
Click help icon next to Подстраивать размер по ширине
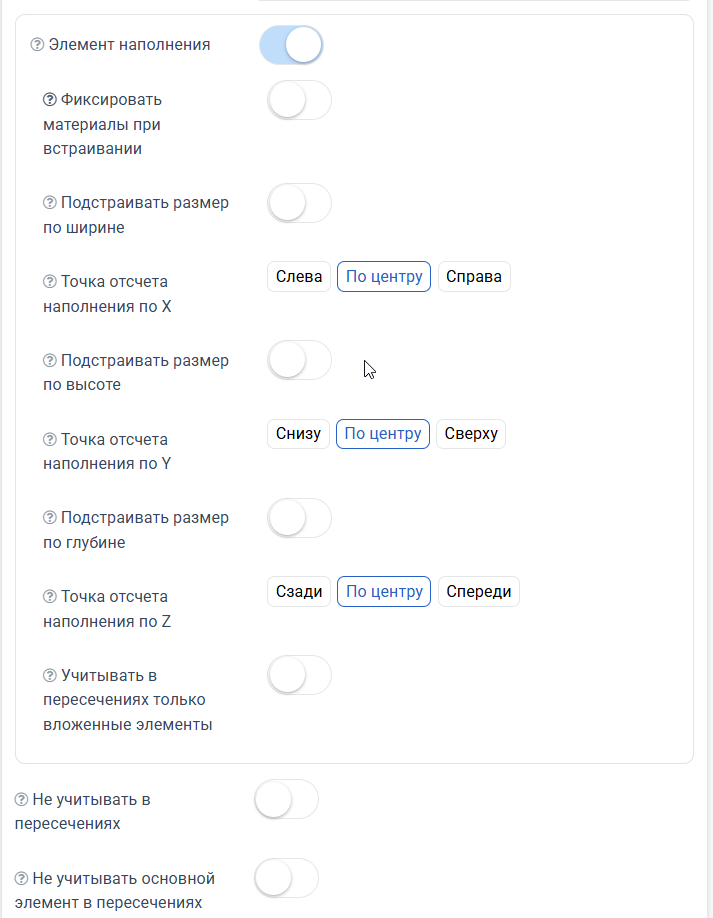[x=50, y=203]
